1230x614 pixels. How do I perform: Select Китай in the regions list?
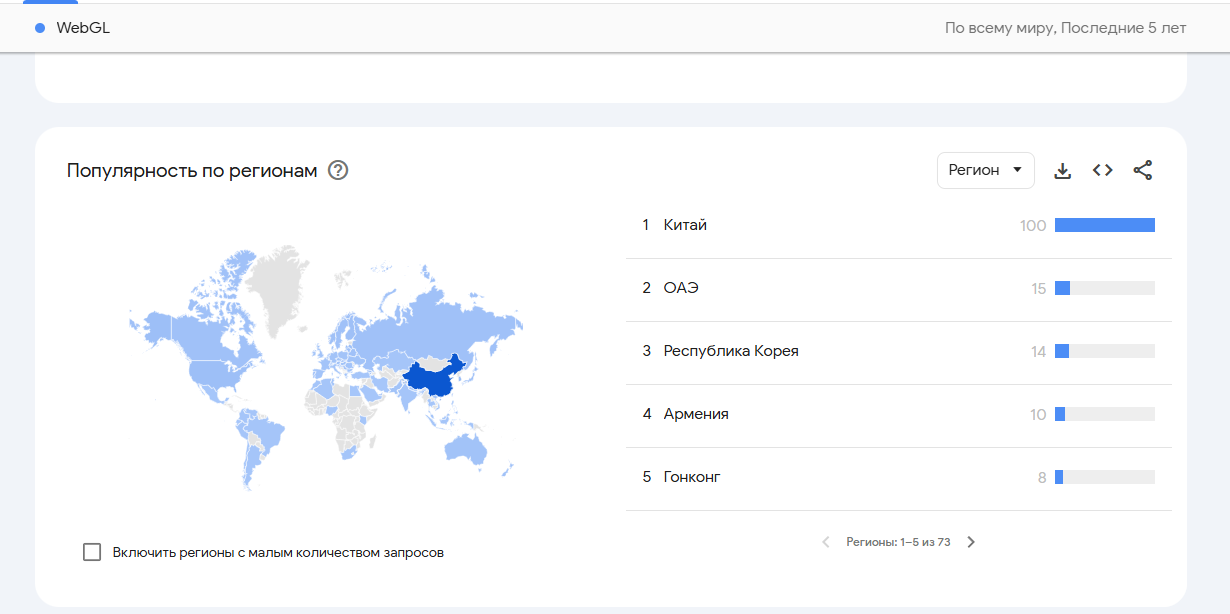685,225
